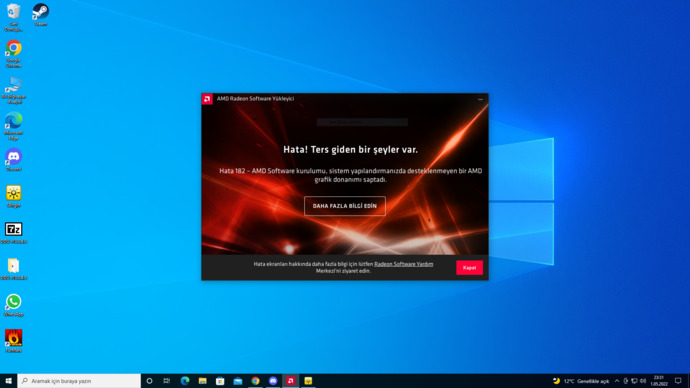Open the Mail app from the taskbar
Image resolution: width=690 pixels, height=388 pixels.
(x=238, y=381)
